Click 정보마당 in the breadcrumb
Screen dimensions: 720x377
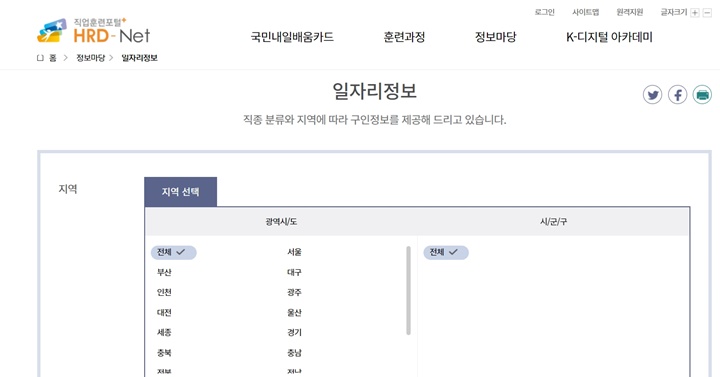90,58
